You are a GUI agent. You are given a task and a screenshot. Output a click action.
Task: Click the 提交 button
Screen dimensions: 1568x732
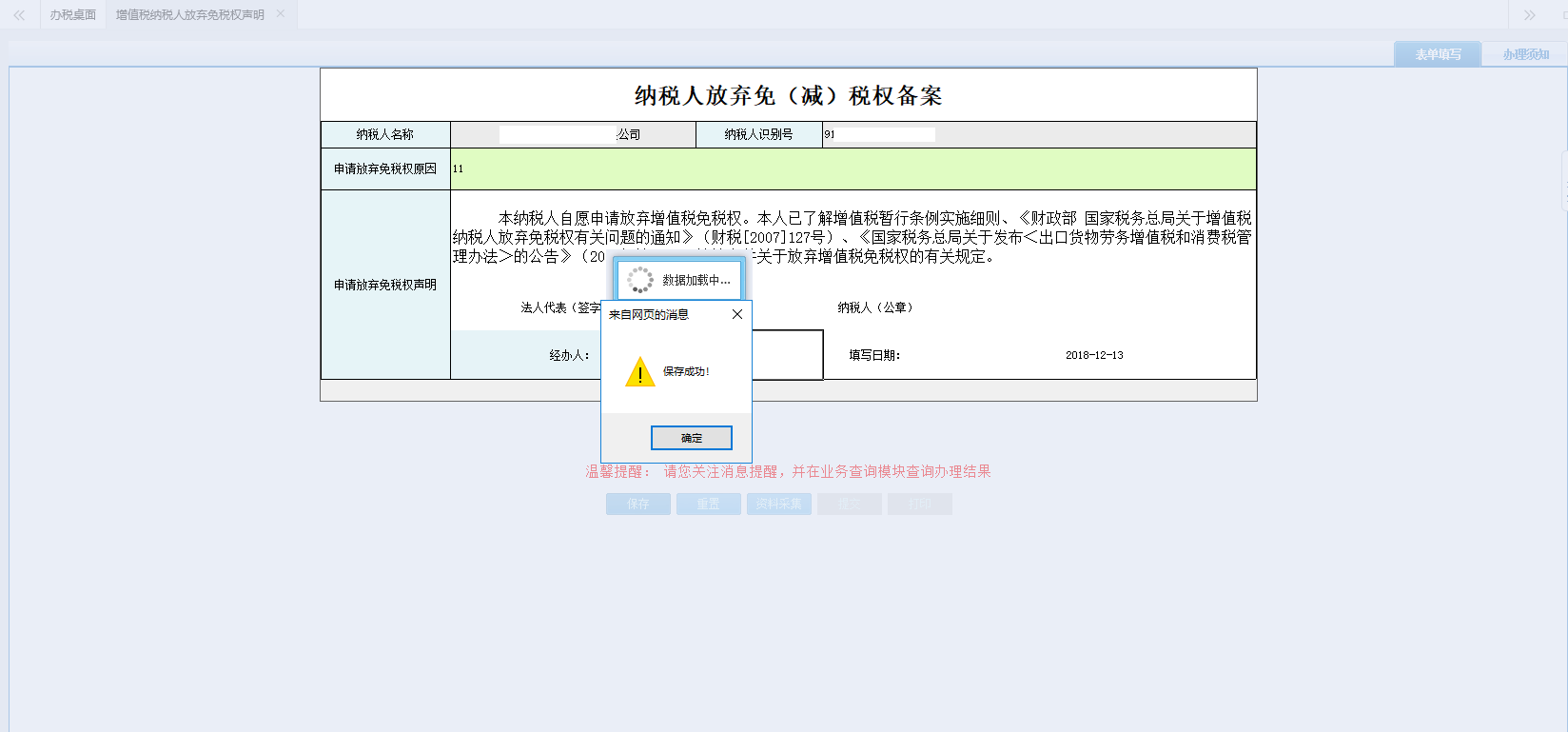point(850,504)
